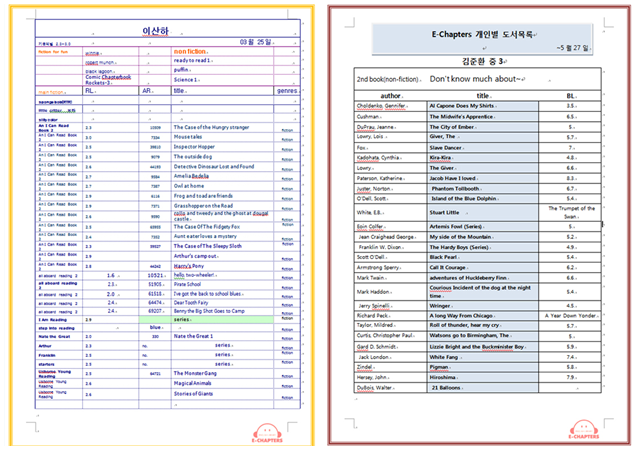The width and height of the screenshot is (640, 450).
Task: Click the 'Kira-Kira' title
Action: point(440,158)
